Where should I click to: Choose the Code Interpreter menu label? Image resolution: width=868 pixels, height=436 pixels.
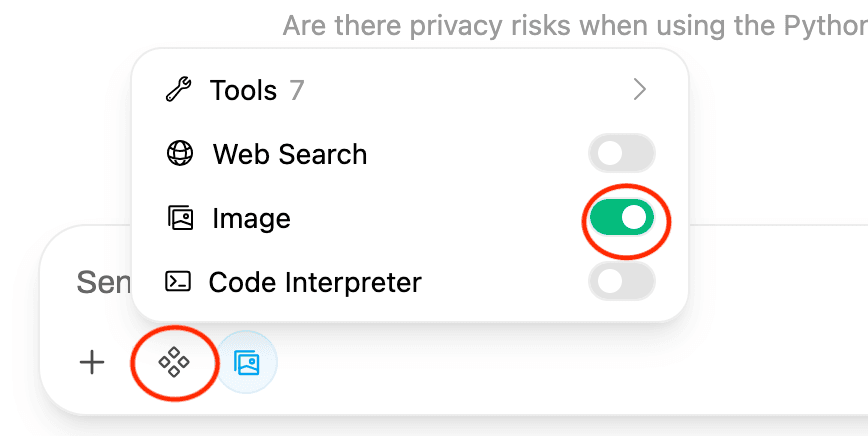tap(315, 282)
